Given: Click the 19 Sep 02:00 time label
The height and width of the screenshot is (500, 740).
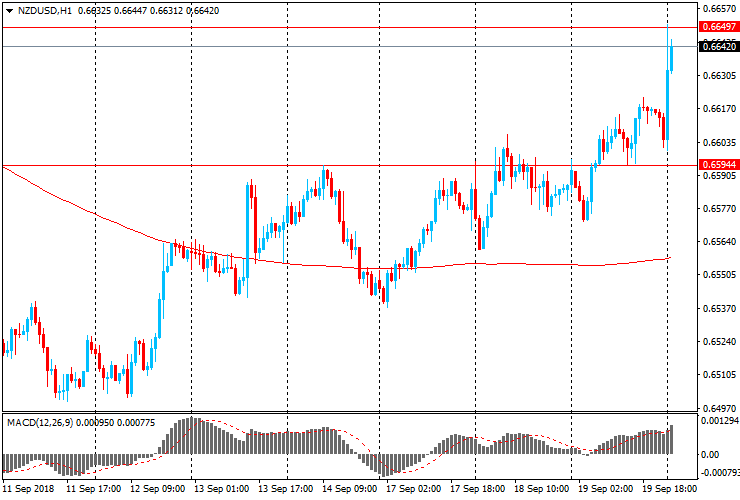Looking at the screenshot, I should point(605,489).
